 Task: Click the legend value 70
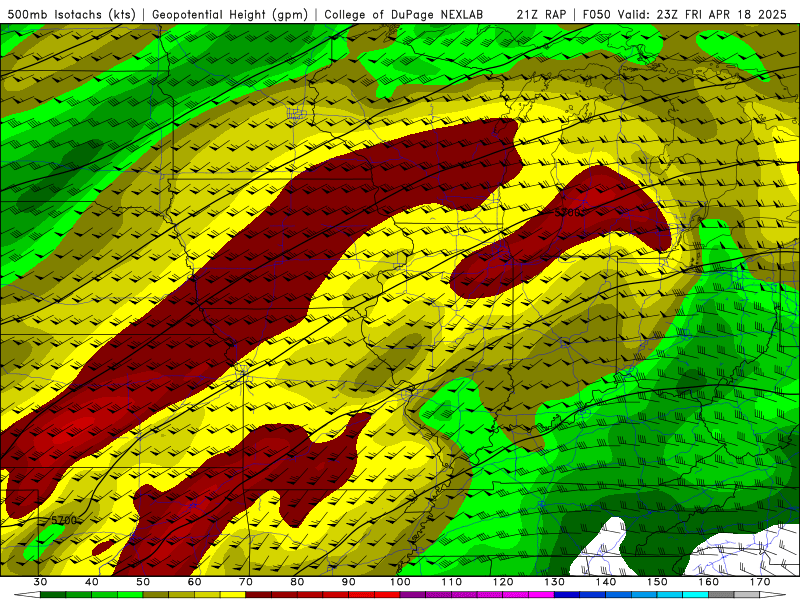point(246,582)
